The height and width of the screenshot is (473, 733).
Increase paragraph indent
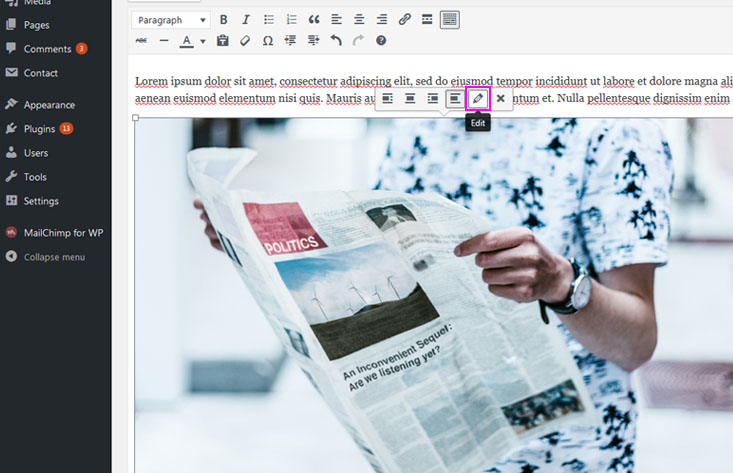313,41
